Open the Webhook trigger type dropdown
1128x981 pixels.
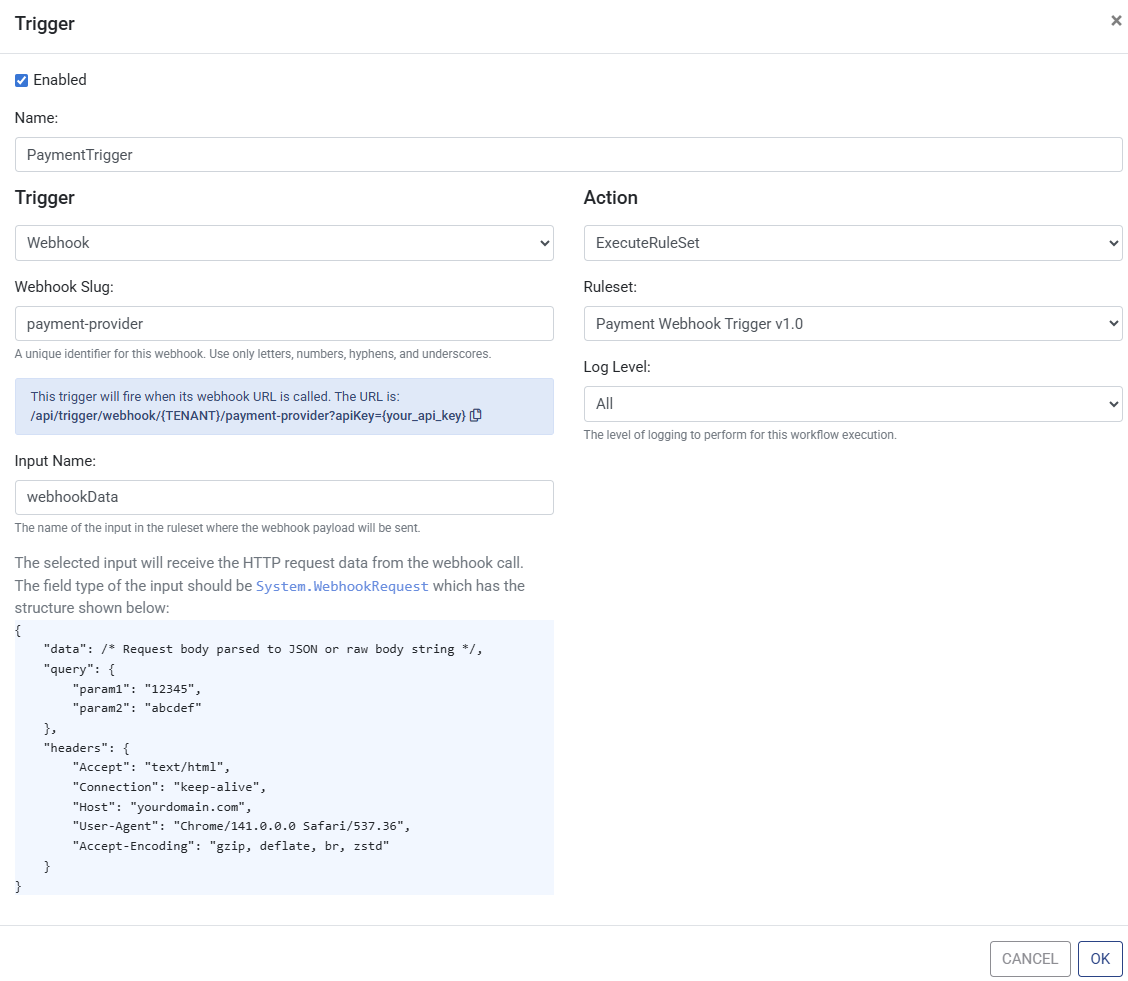(x=284, y=243)
